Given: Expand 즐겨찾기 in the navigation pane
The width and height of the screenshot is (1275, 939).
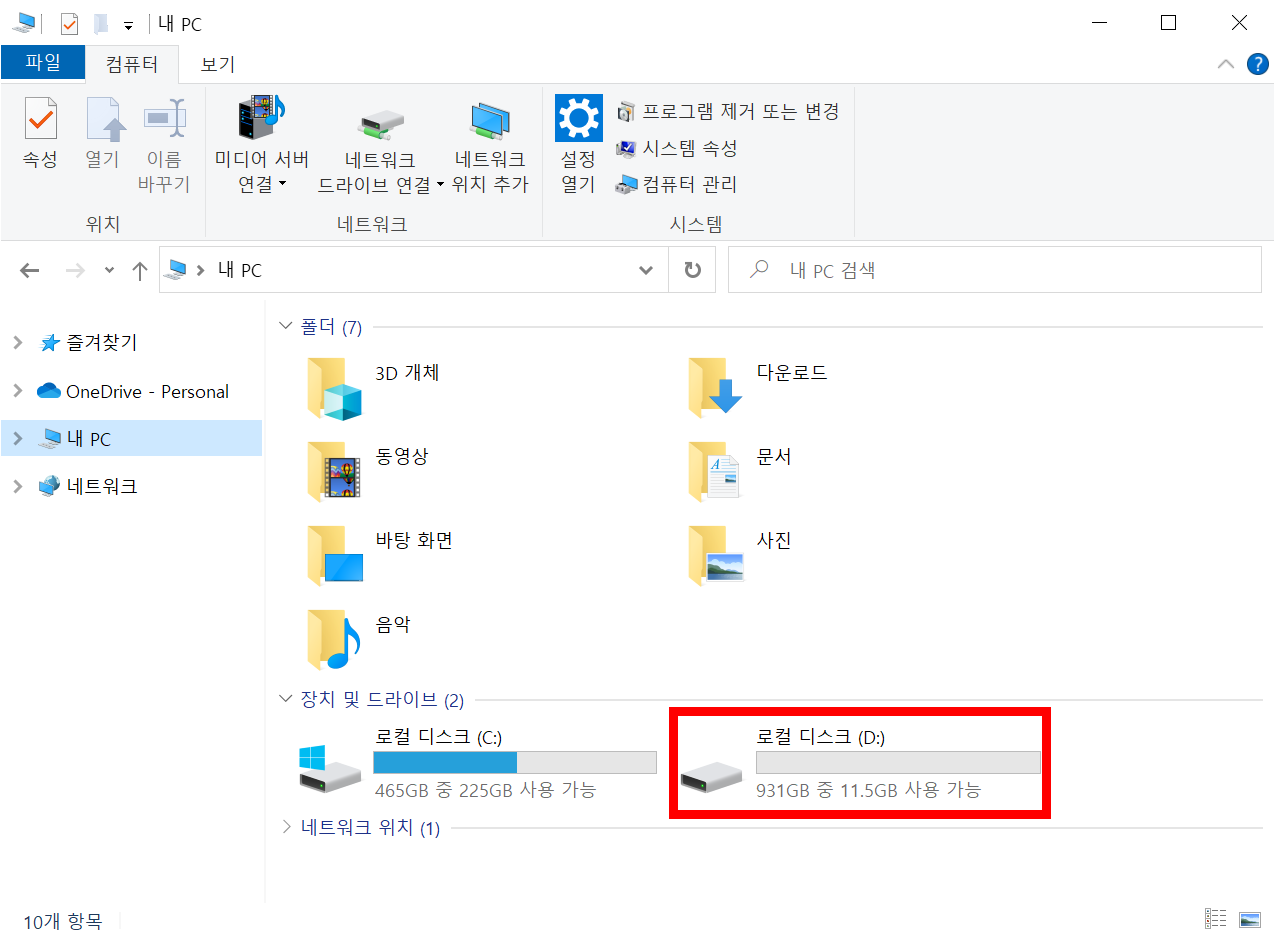Looking at the screenshot, I should pos(17,343).
